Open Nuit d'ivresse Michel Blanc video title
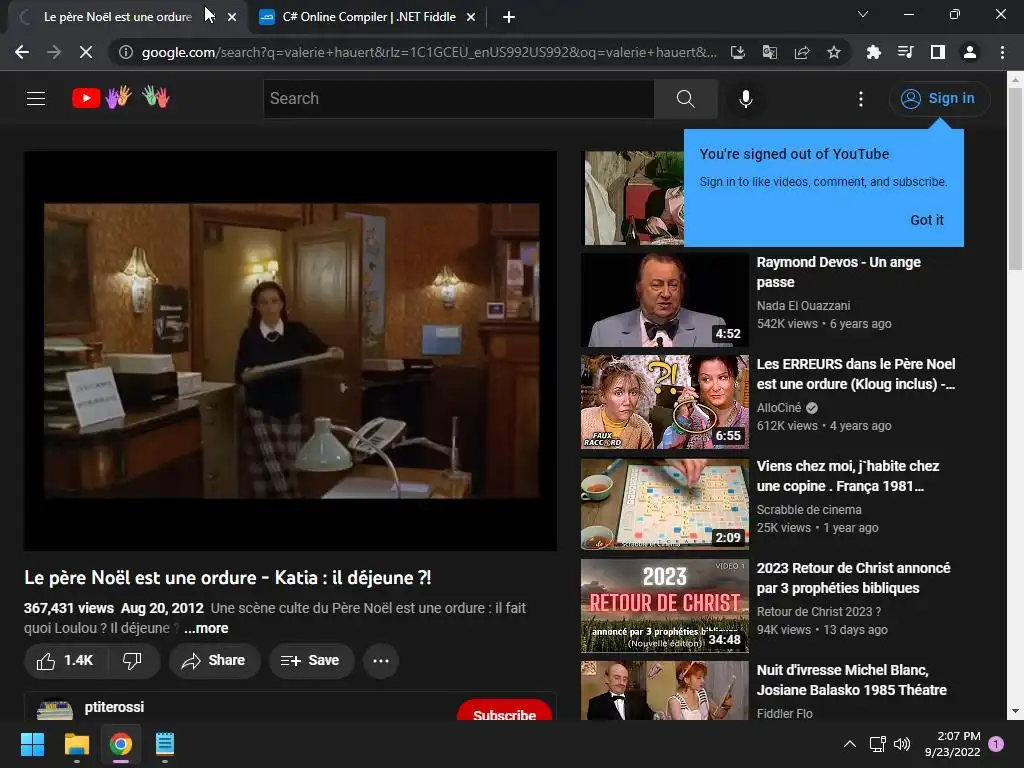 [x=852, y=680]
